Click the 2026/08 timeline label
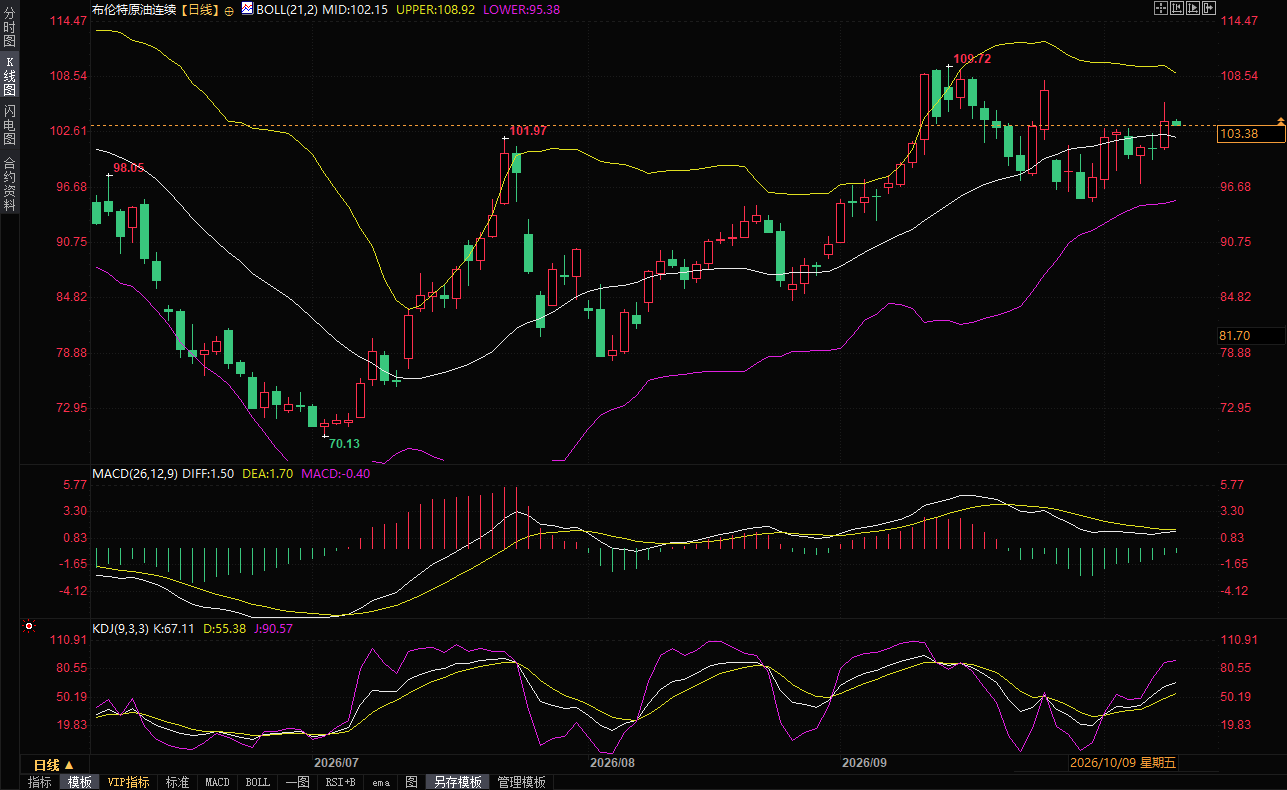 [x=613, y=763]
